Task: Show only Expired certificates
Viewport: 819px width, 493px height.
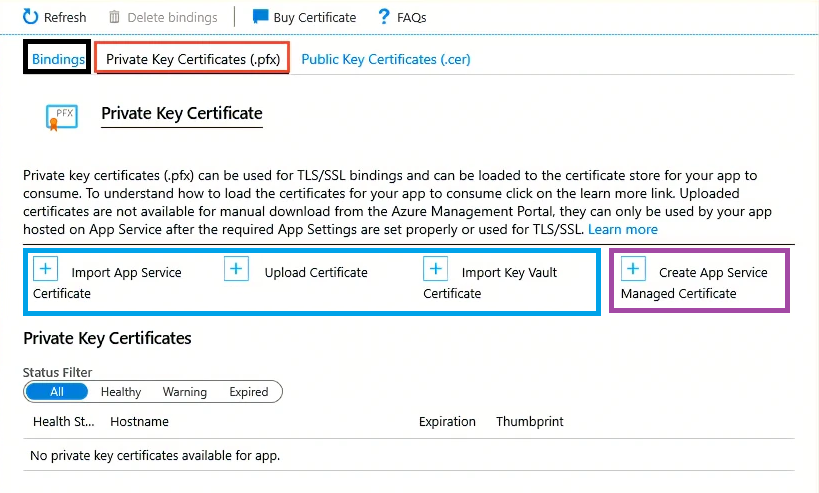Action: pos(249,392)
